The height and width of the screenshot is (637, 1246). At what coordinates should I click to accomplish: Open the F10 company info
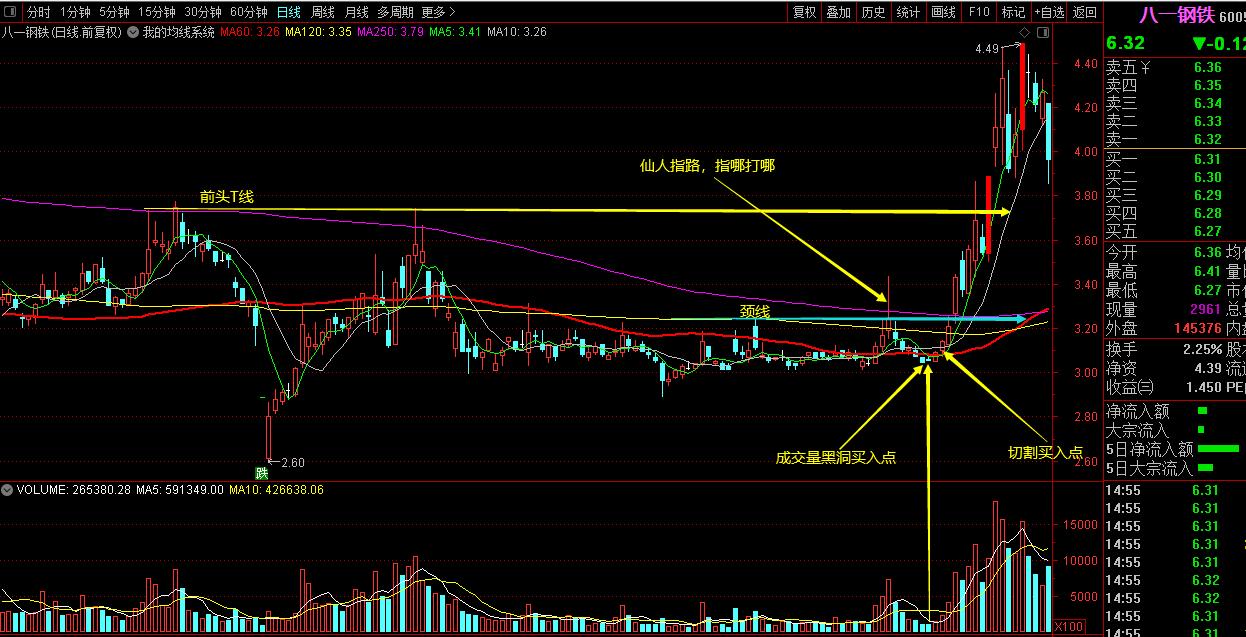979,12
